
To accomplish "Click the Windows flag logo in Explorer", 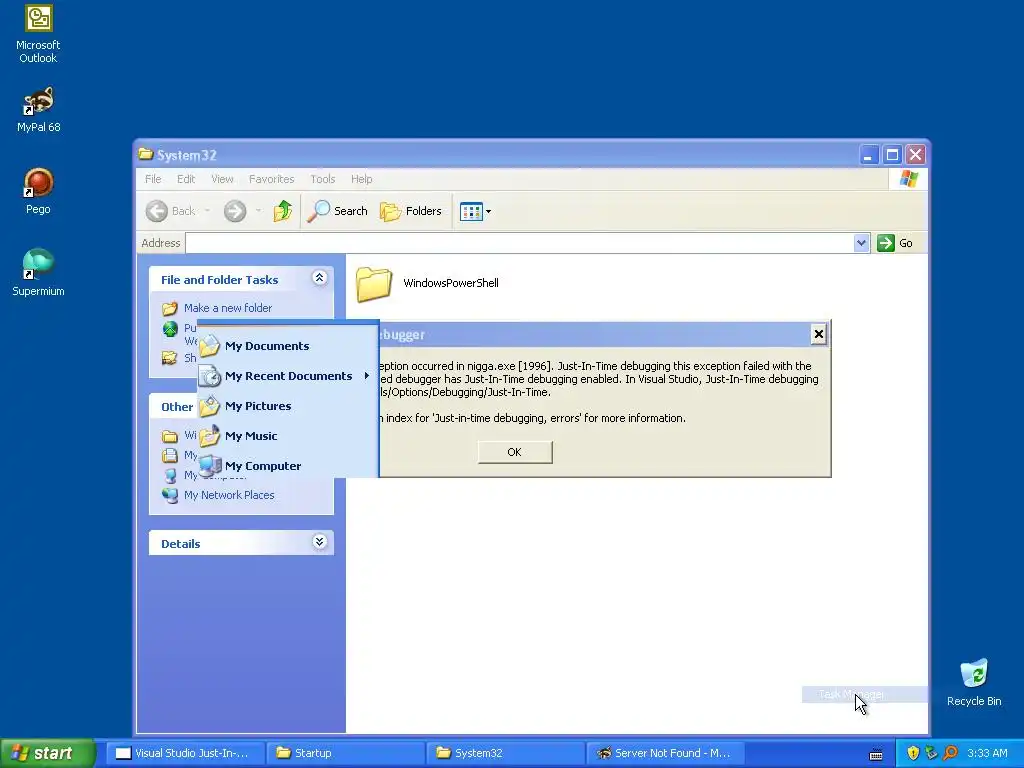I will click(908, 178).
